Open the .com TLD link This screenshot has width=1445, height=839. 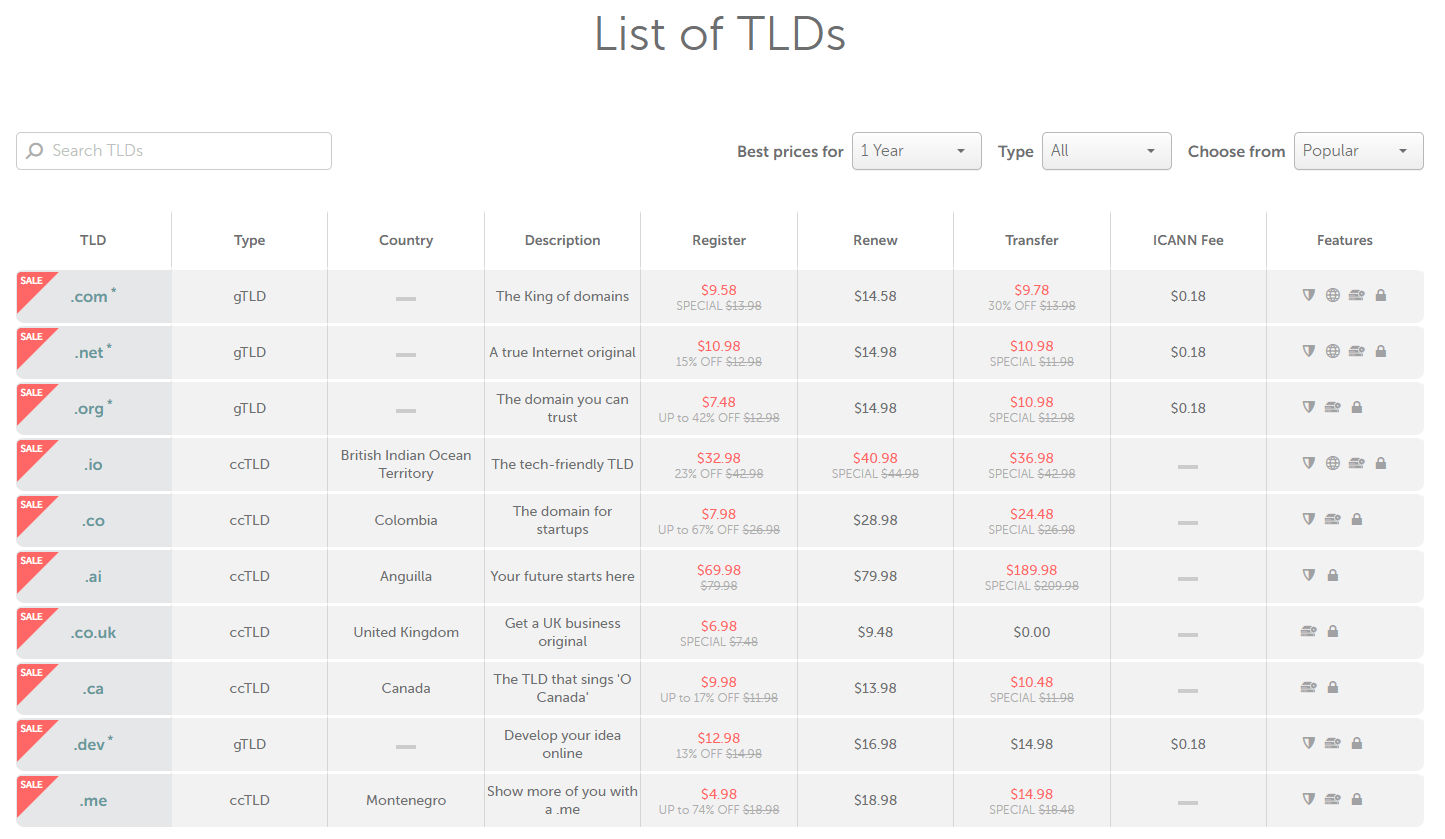pyautogui.click(x=89, y=297)
